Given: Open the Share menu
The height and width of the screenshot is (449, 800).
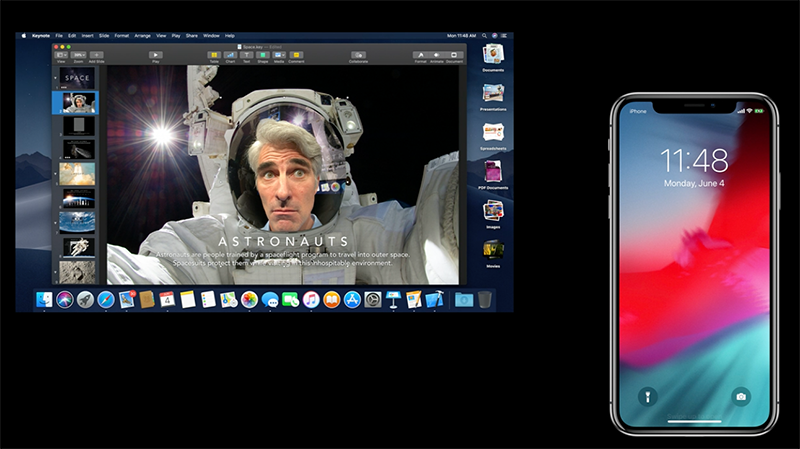Looking at the screenshot, I should point(192,36).
